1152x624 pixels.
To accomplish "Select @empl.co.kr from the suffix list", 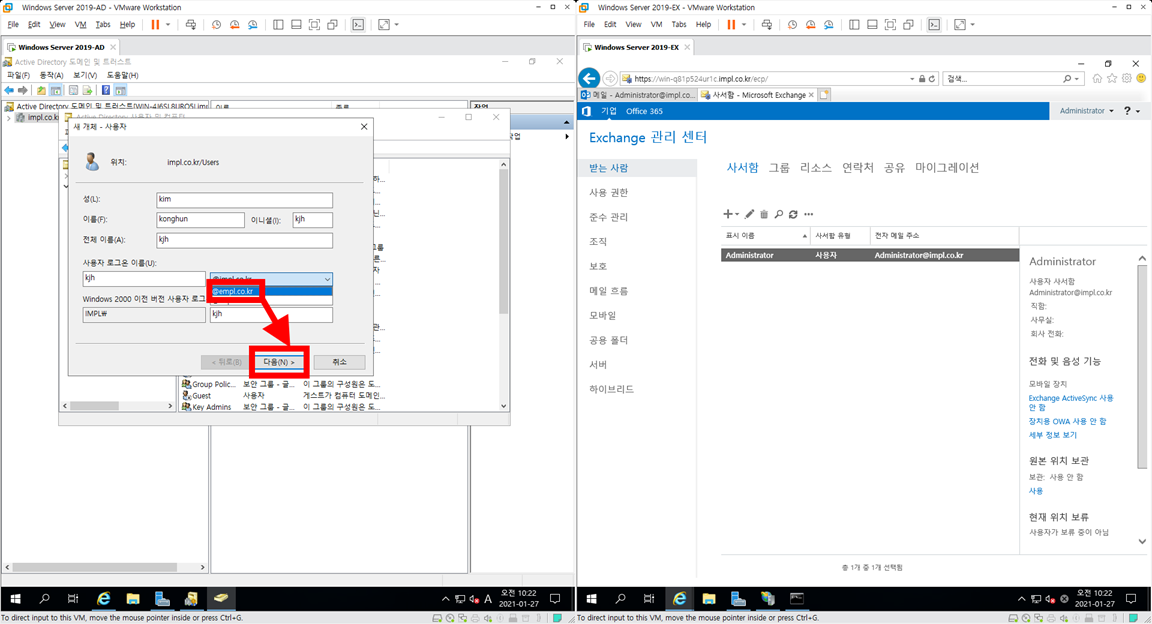I will pyautogui.click(x=270, y=291).
